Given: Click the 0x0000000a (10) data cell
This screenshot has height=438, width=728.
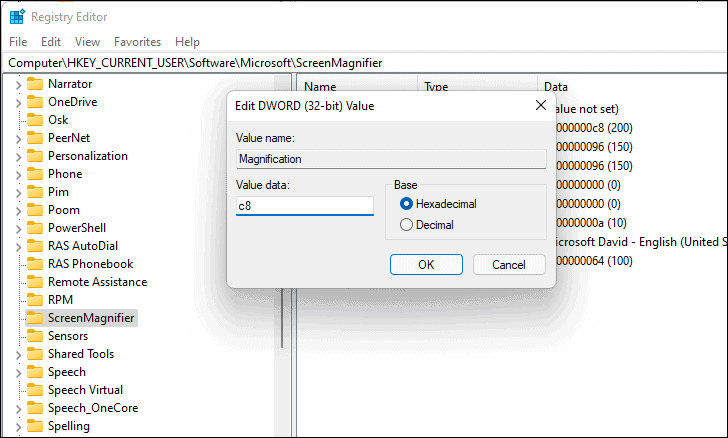Looking at the screenshot, I should (x=591, y=223).
